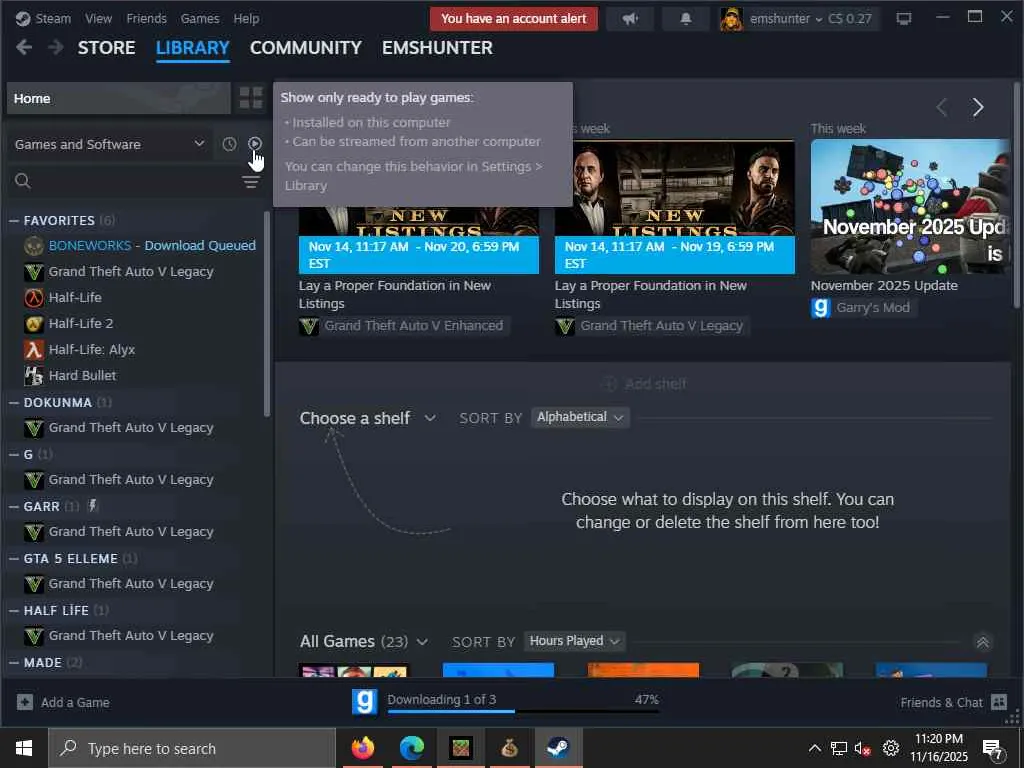Select Grand Theft Auto V Legacy under HALF LIFE
Image resolution: width=1024 pixels, height=768 pixels.
coord(131,636)
